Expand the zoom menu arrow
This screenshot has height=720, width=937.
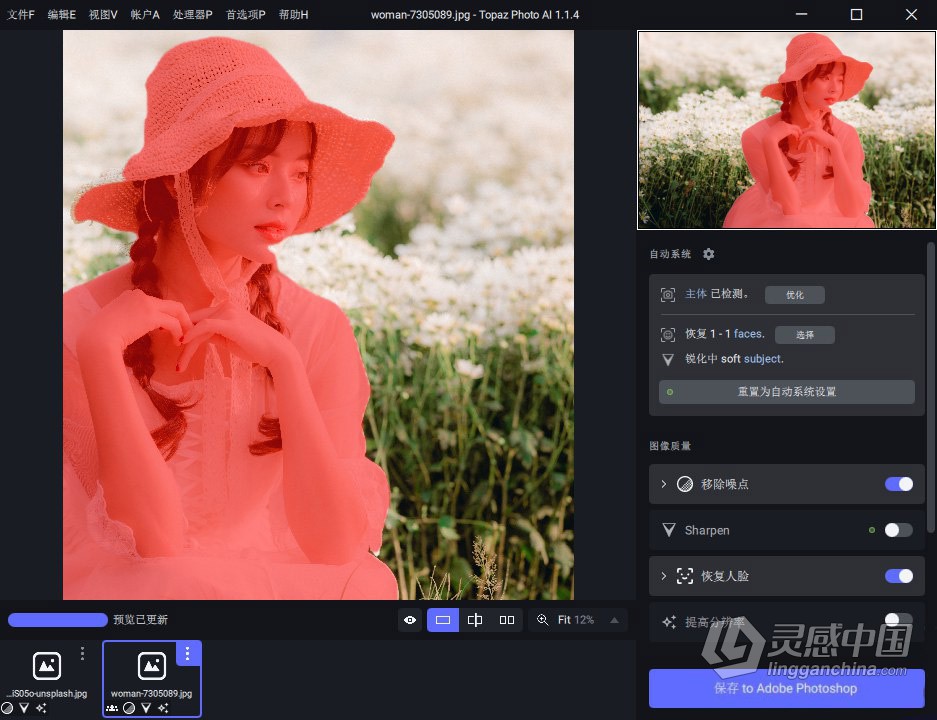click(x=614, y=620)
